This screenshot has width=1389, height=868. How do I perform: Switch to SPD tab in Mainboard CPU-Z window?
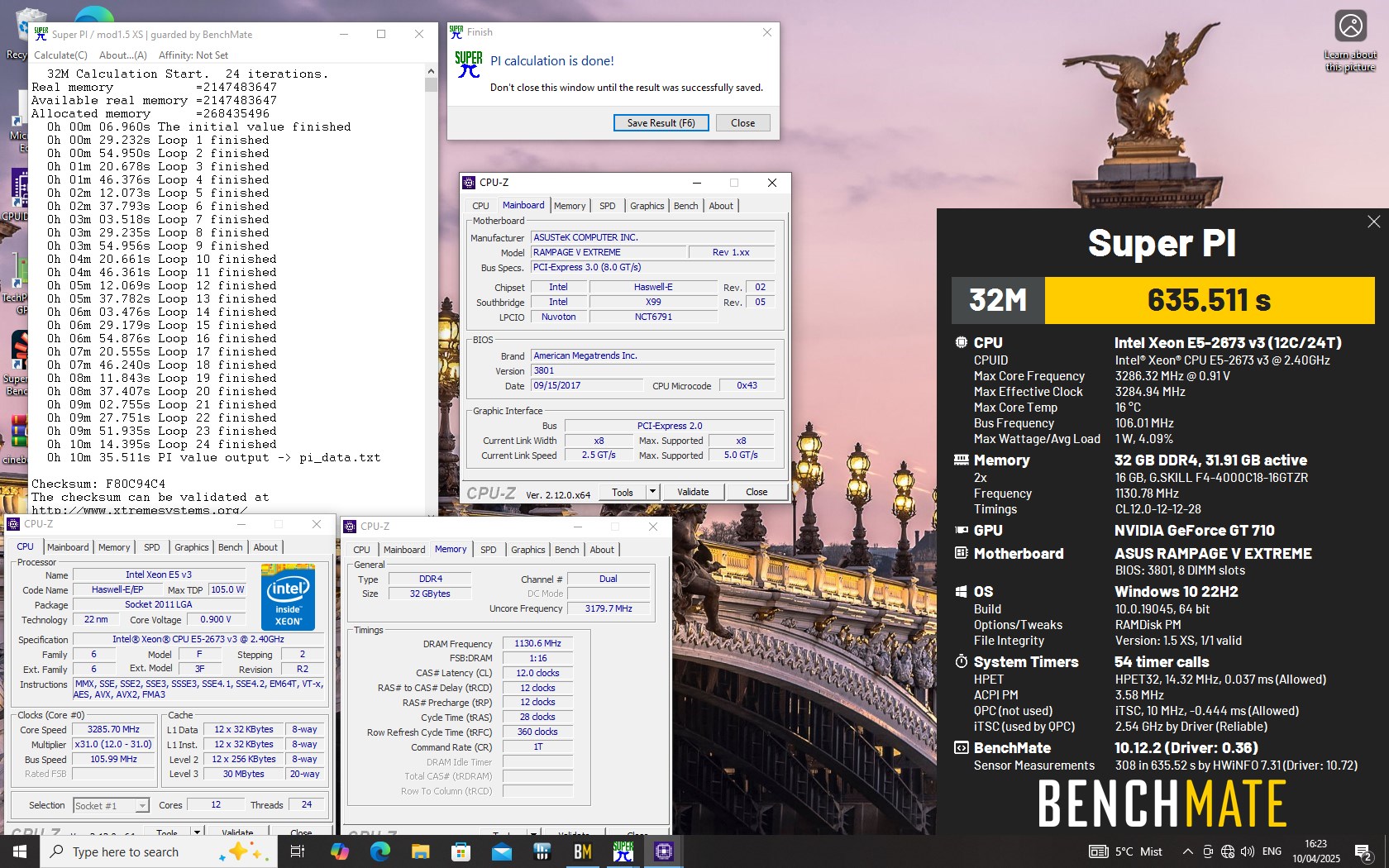point(607,206)
